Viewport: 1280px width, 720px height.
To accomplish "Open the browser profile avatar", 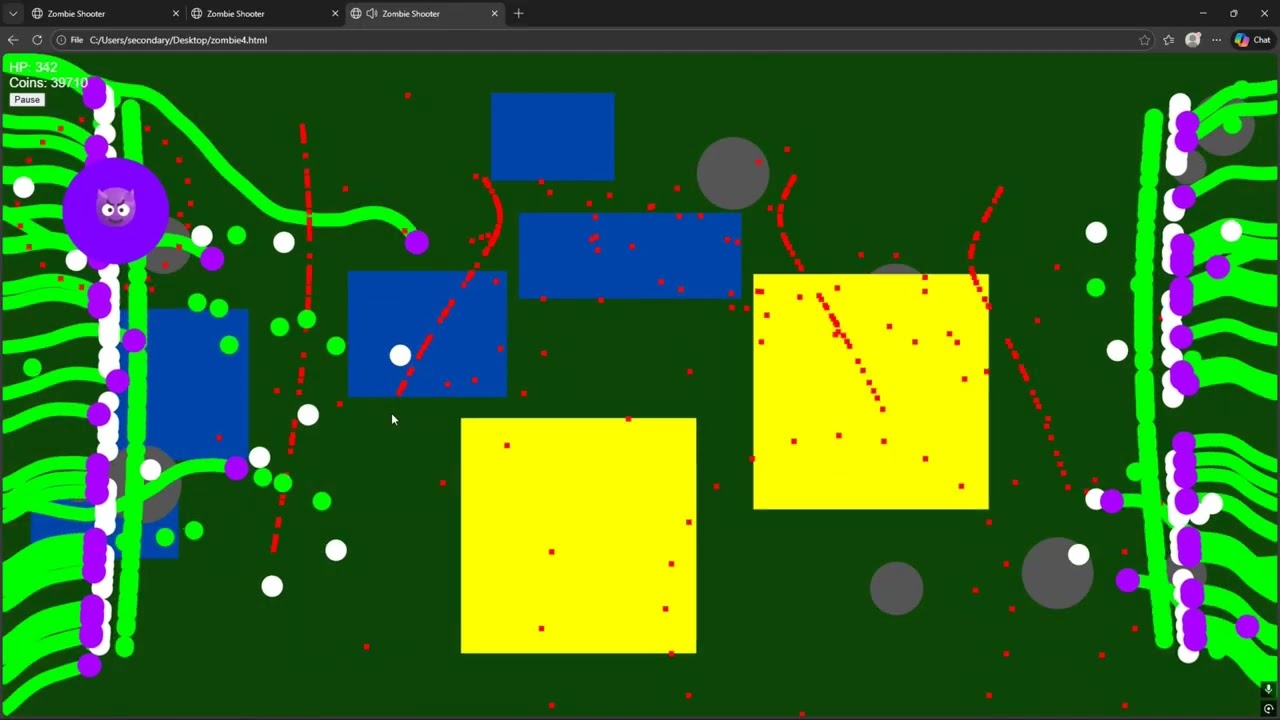I will click(x=1192, y=40).
